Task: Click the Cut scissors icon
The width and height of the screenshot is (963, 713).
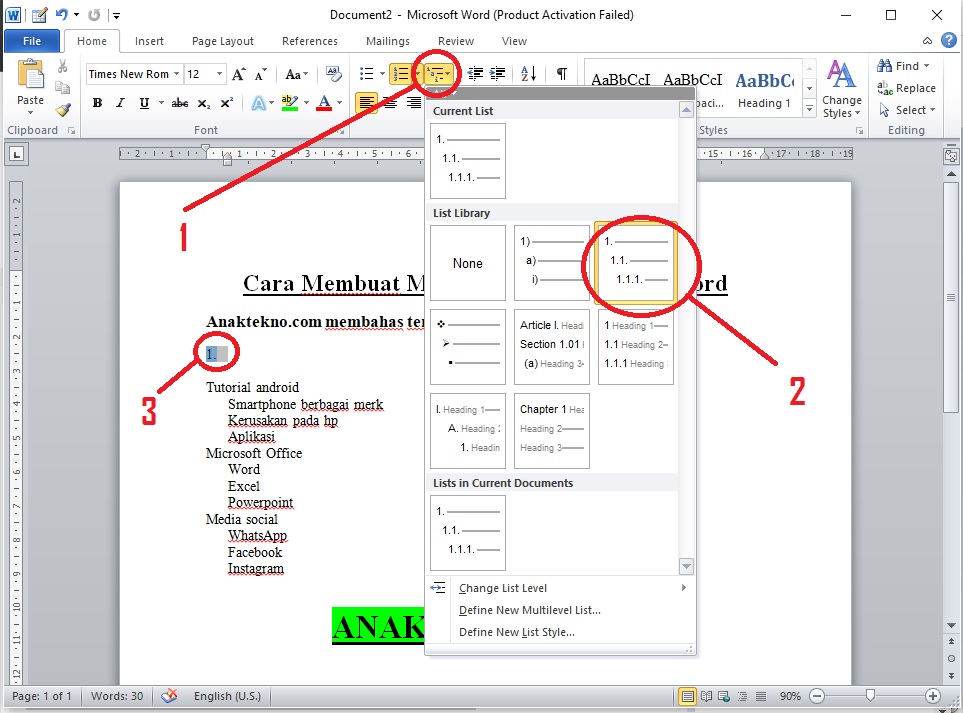Action: point(62,66)
